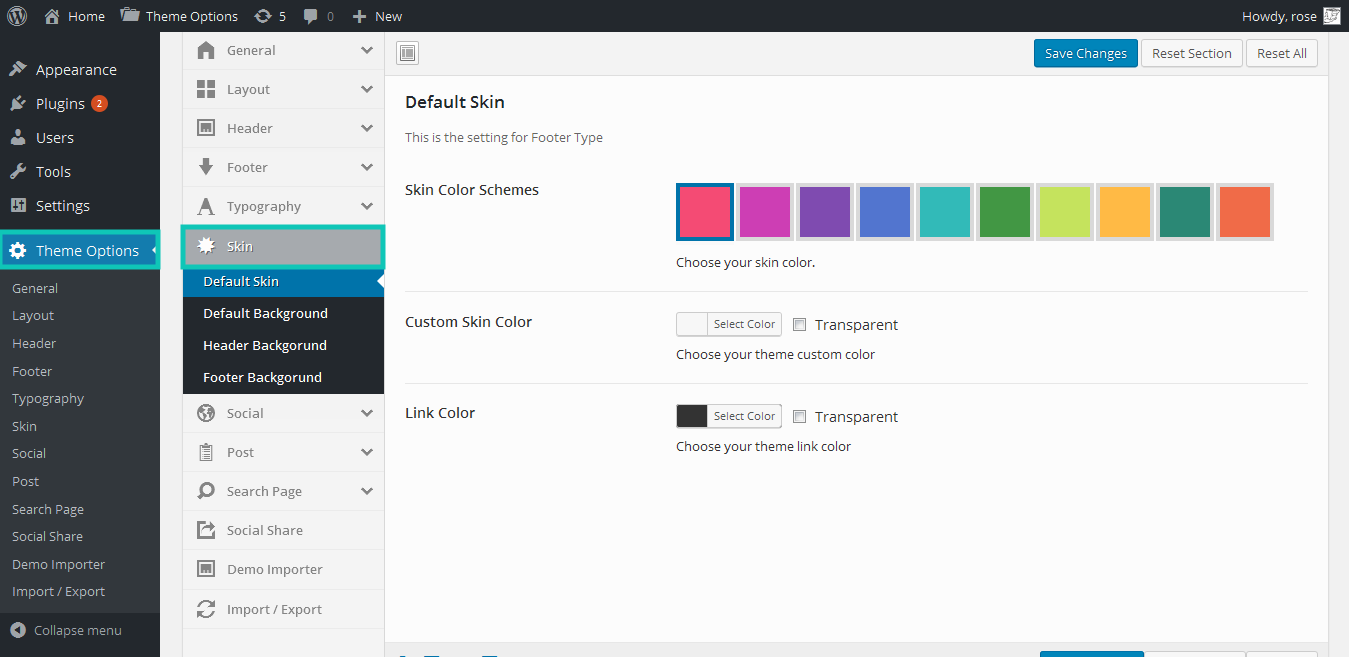Click the Plugins plug icon
The image size is (1349, 657).
(x=18, y=104)
